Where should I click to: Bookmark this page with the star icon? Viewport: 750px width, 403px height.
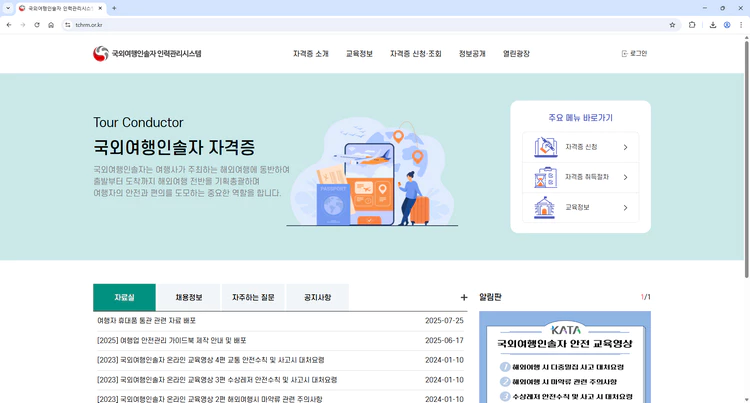point(672,24)
